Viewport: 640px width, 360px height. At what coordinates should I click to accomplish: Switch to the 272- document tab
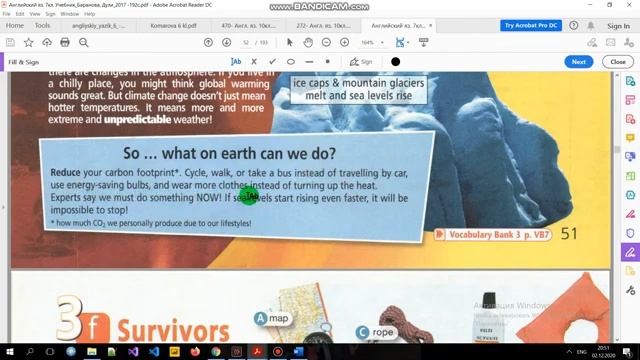click(x=323, y=26)
